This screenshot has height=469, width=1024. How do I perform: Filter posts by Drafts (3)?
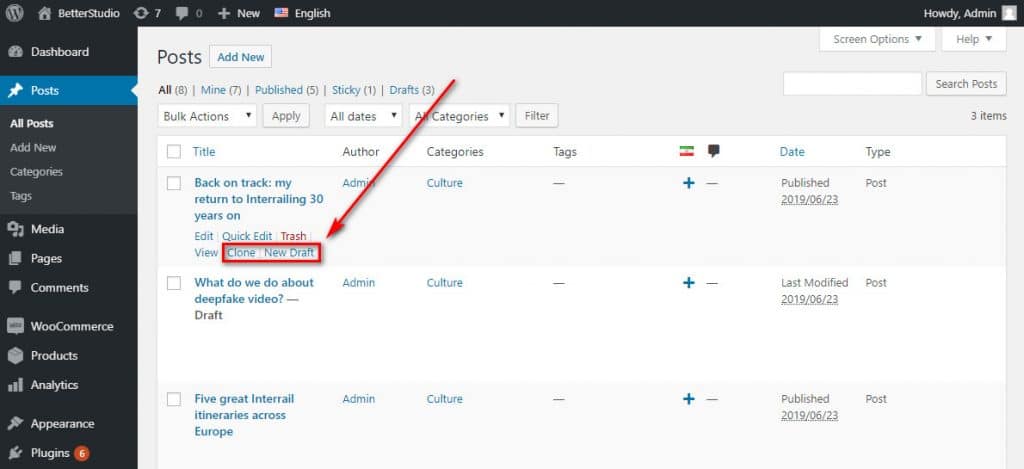coord(412,90)
